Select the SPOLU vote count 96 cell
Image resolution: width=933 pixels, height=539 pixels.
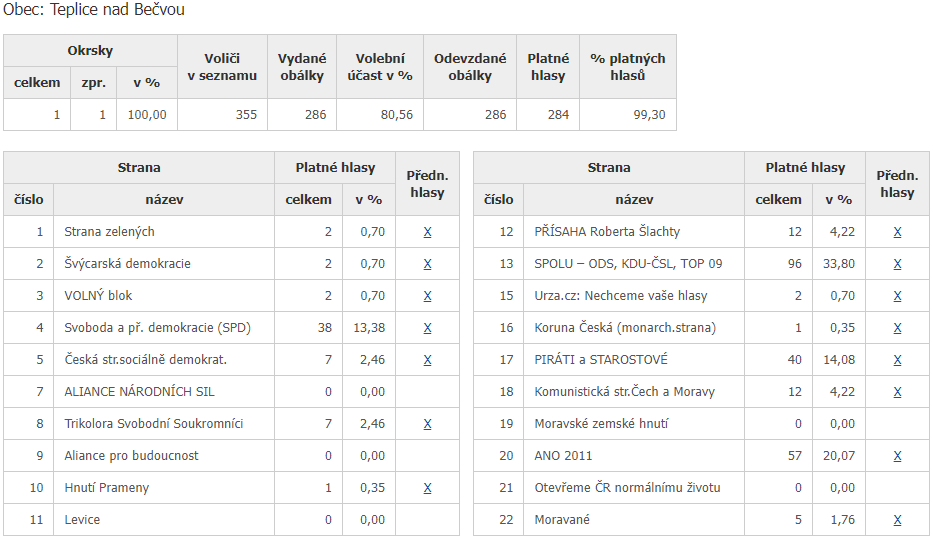pos(793,264)
